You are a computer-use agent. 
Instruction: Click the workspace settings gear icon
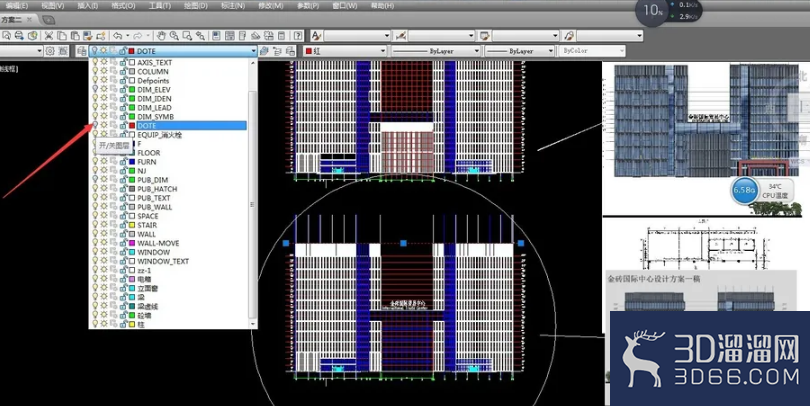point(50,51)
